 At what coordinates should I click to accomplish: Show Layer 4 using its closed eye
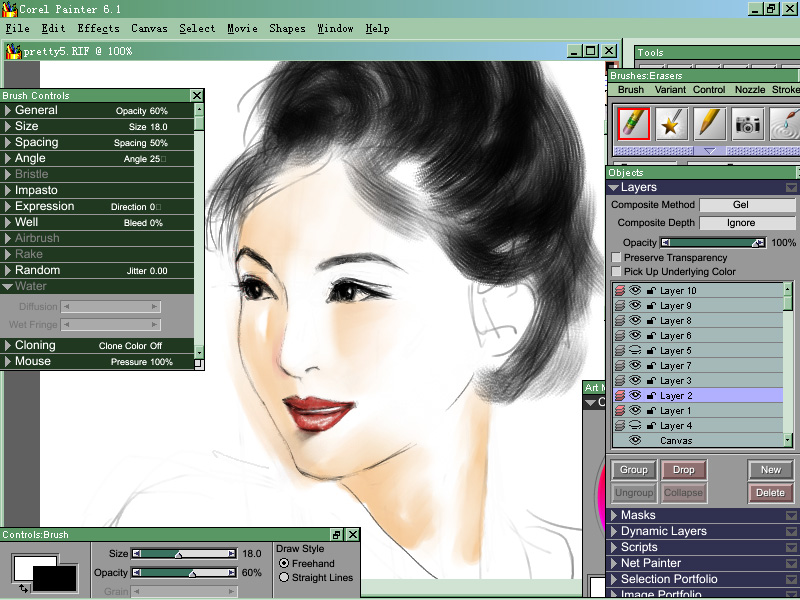(x=635, y=426)
